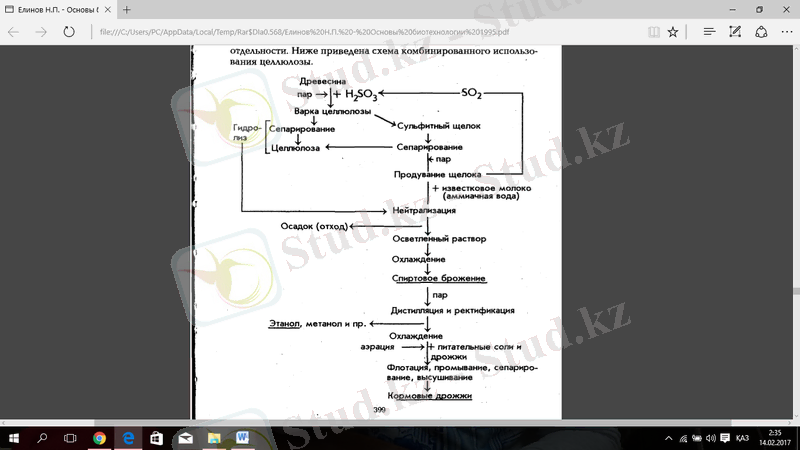Click the vertical scrollbar thumb
This screenshot has width=800, height=450.
tap(796, 291)
